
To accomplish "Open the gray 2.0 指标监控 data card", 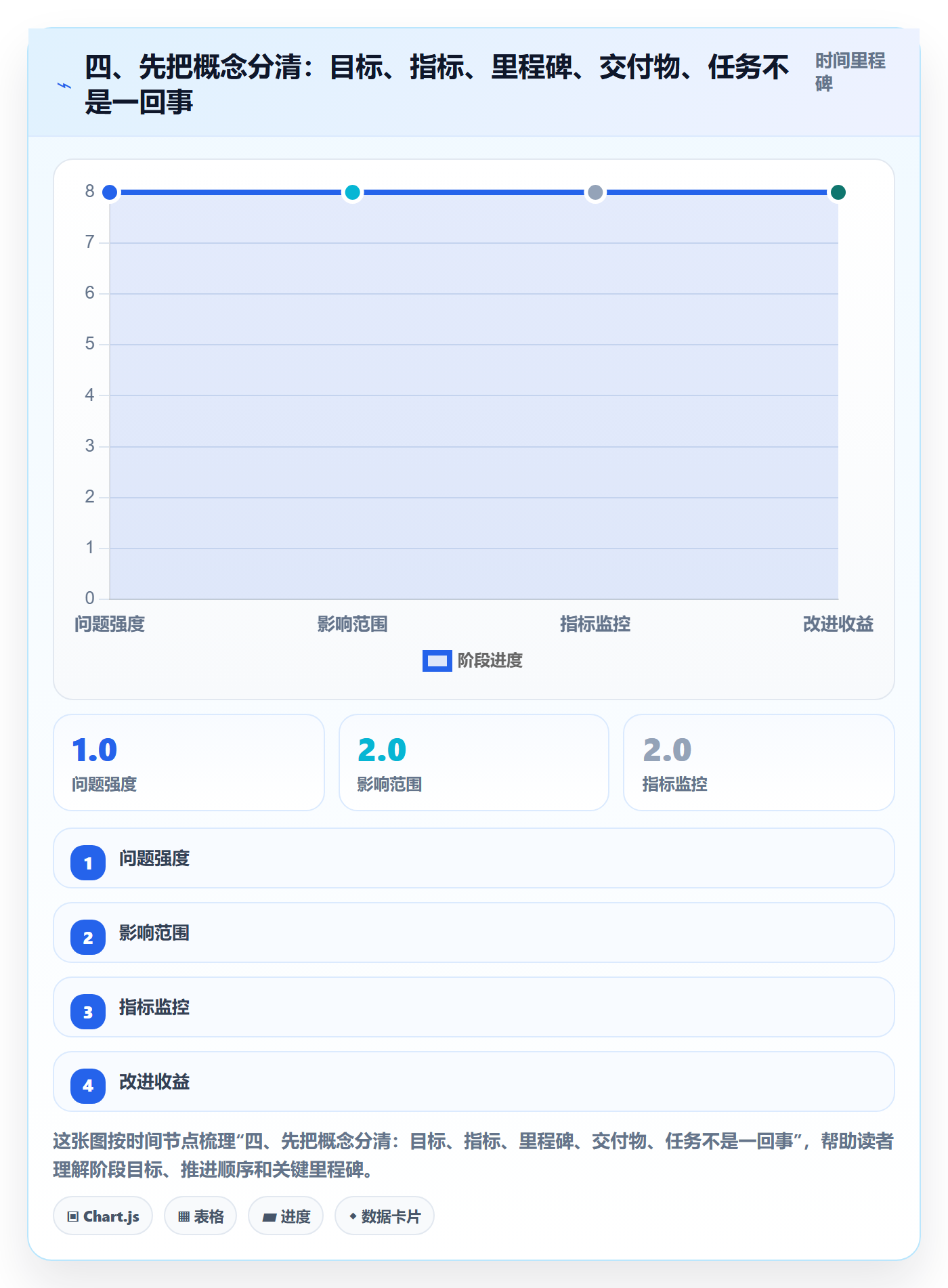I will tap(759, 763).
